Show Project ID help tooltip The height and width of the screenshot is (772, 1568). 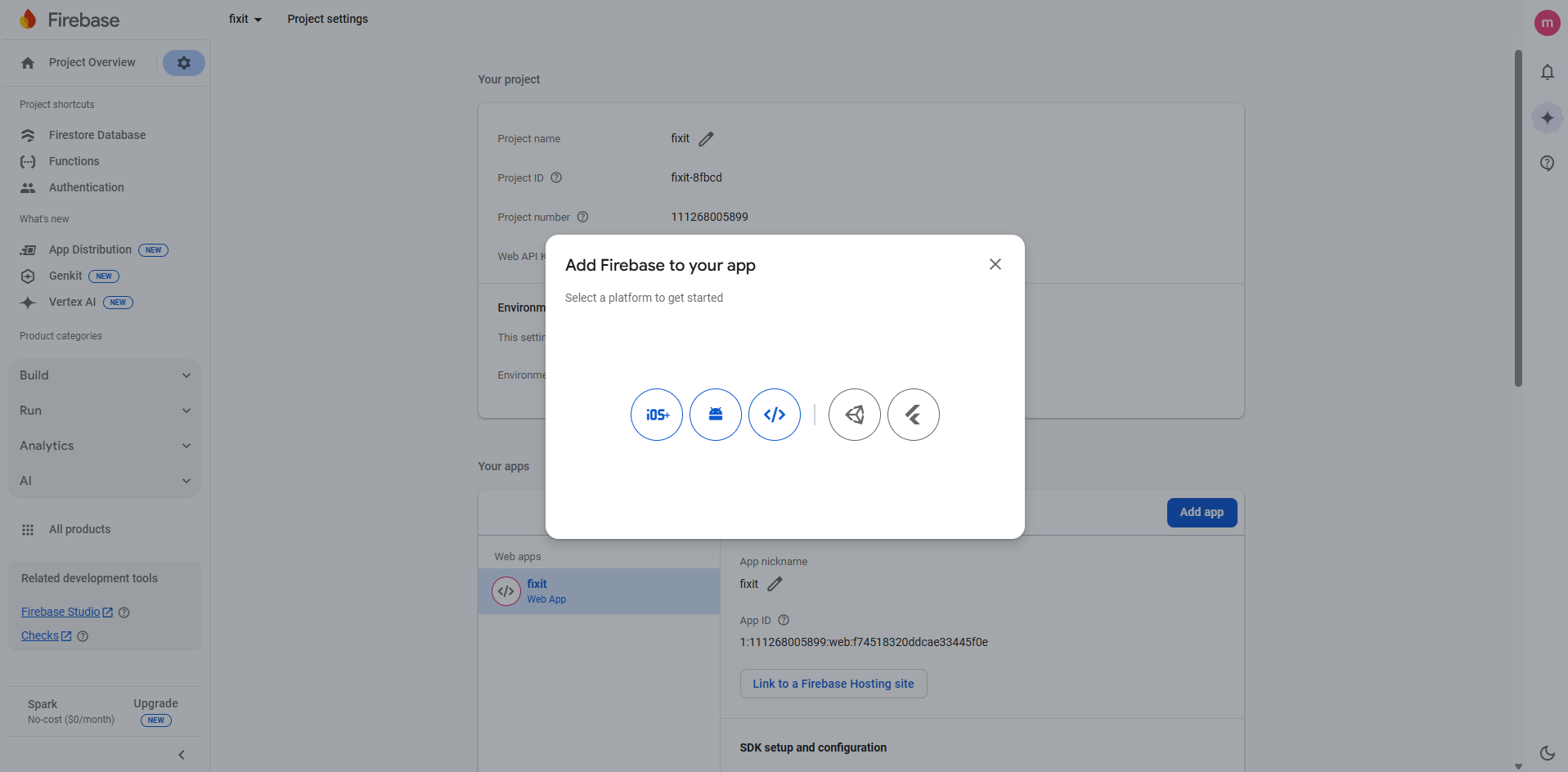(556, 177)
